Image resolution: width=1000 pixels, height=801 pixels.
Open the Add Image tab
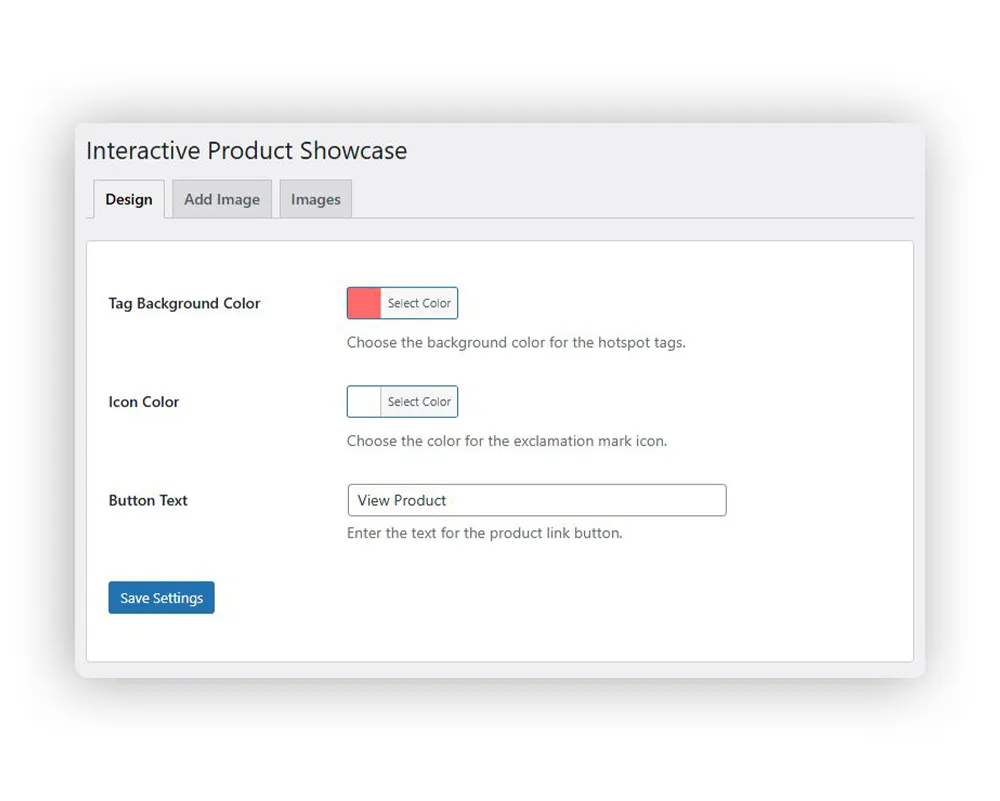(222, 199)
